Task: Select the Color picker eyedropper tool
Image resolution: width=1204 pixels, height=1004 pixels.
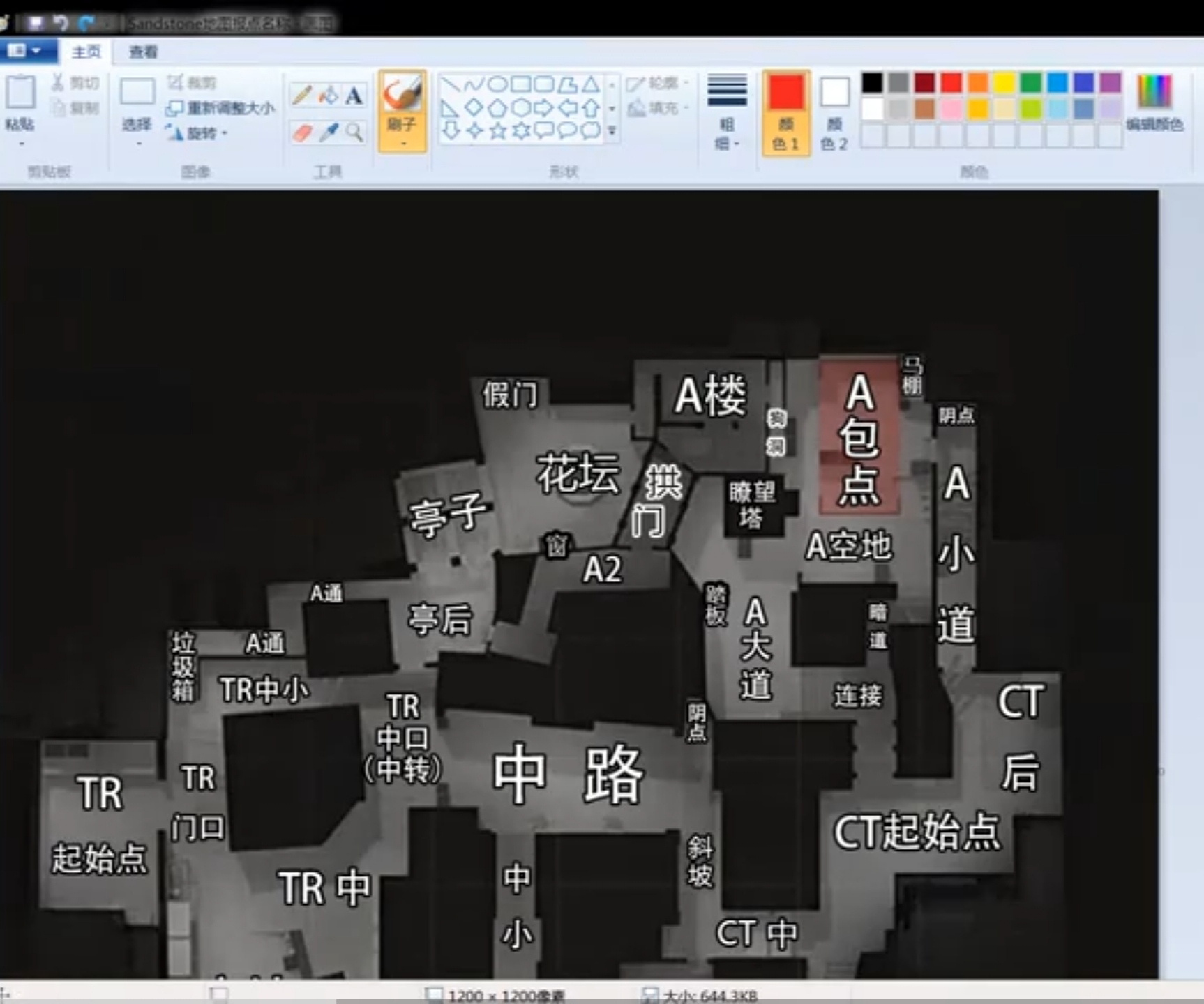Action: point(328,132)
